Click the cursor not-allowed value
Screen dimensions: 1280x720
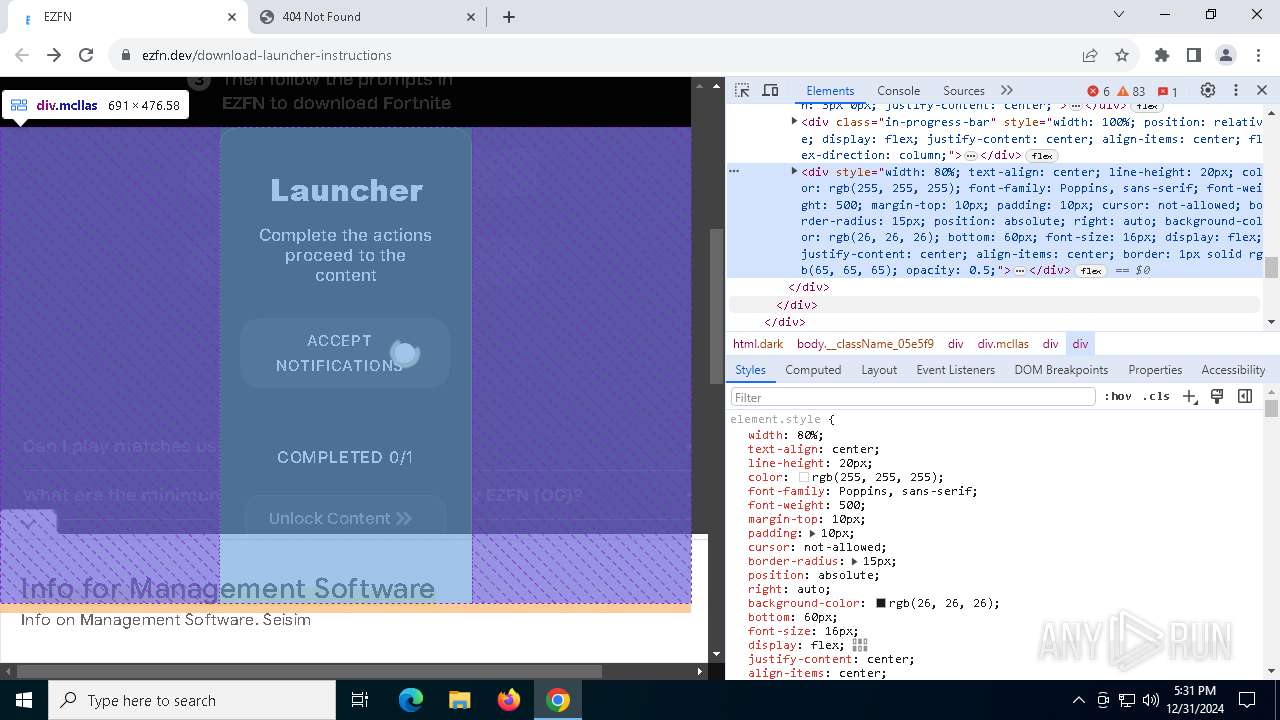tap(843, 547)
